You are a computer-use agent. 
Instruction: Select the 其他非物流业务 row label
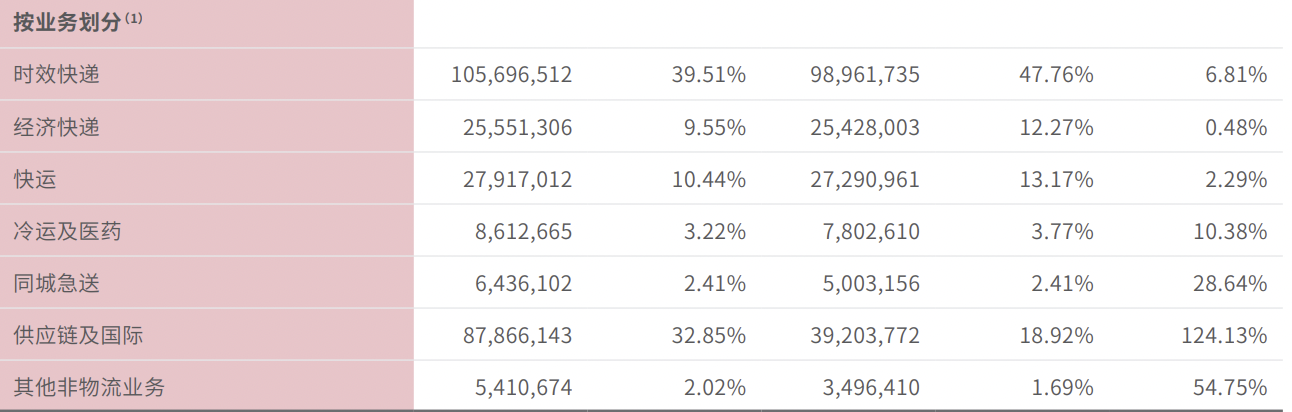click(x=88, y=387)
